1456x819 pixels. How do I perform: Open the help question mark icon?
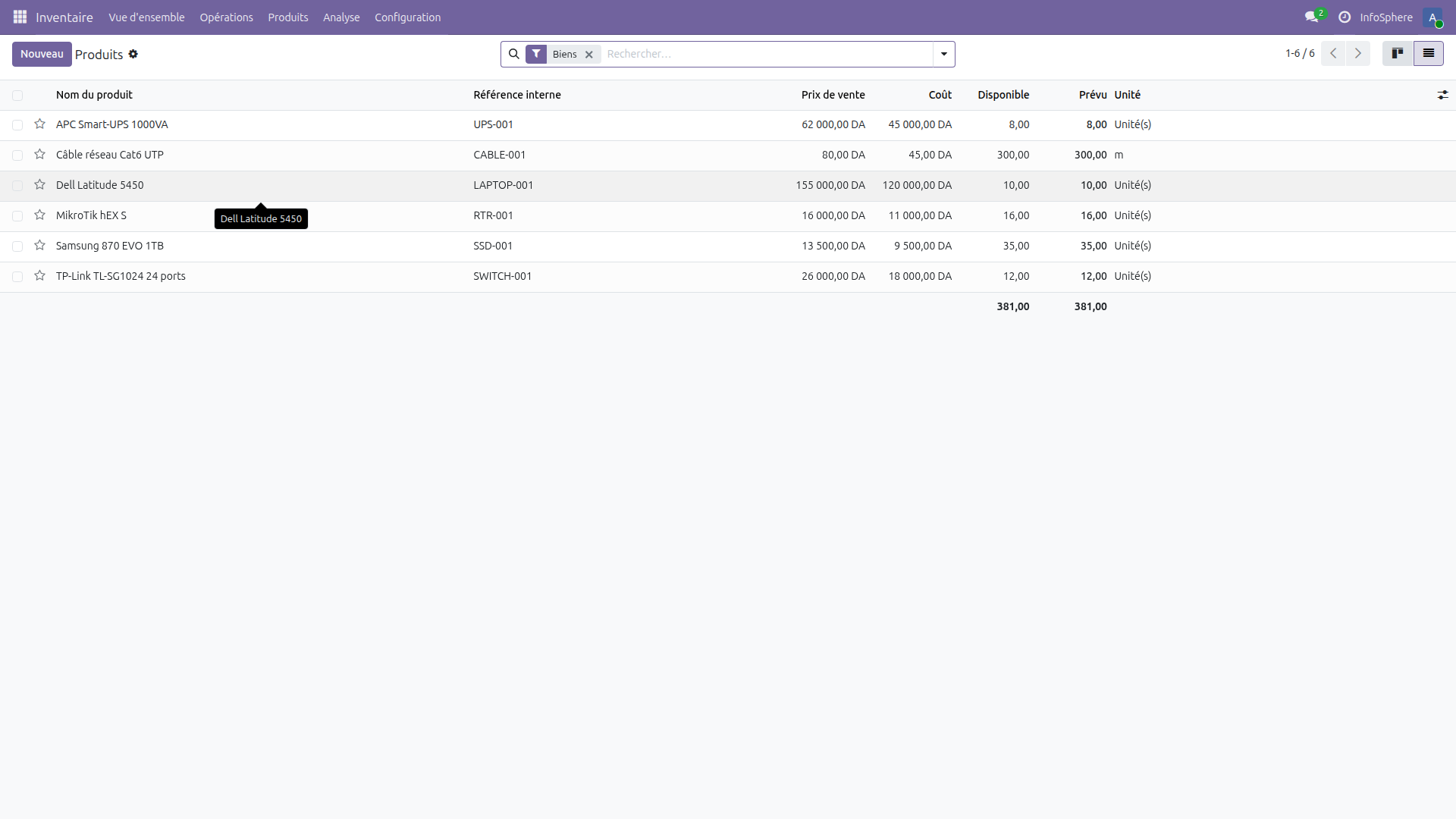click(x=1344, y=17)
